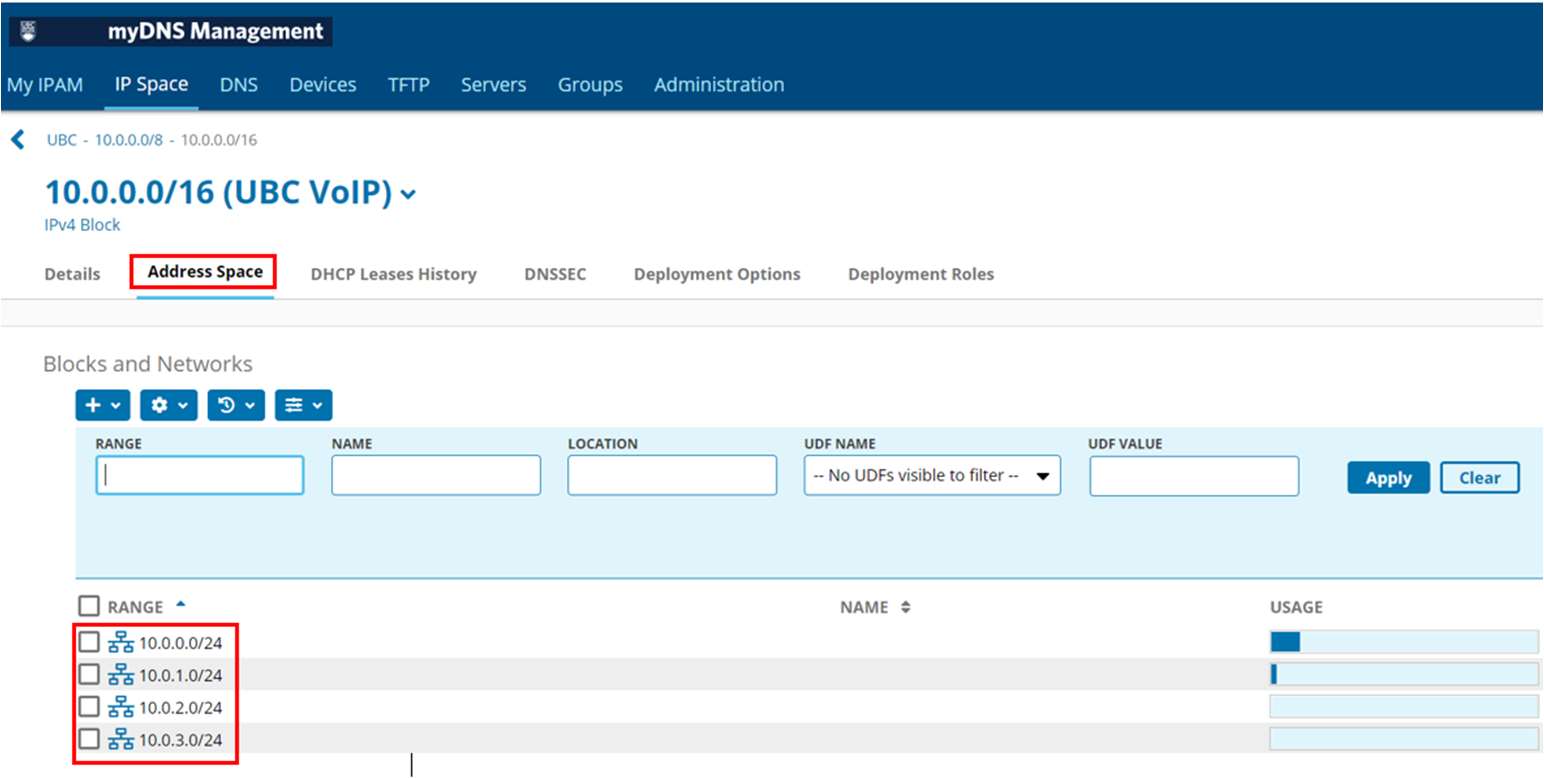This screenshot has height=778, width=1544.
Task: Expand the chevron beside 10.0.0.0/16 (UBC VoIP)
Action: pos(408,194)
